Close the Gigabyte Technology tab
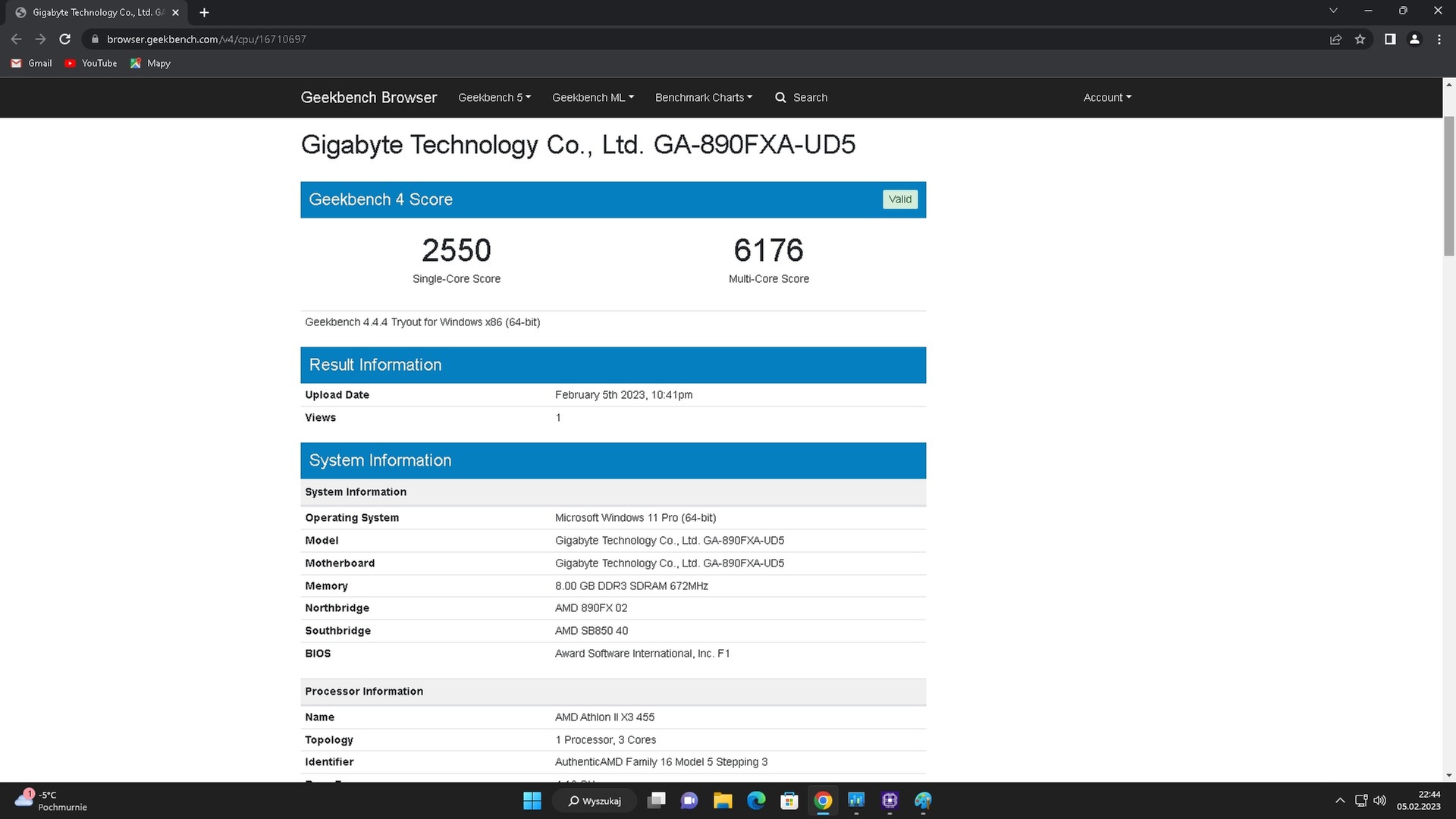The height and width of the screenshot is (819, 1456). point(175,12)
